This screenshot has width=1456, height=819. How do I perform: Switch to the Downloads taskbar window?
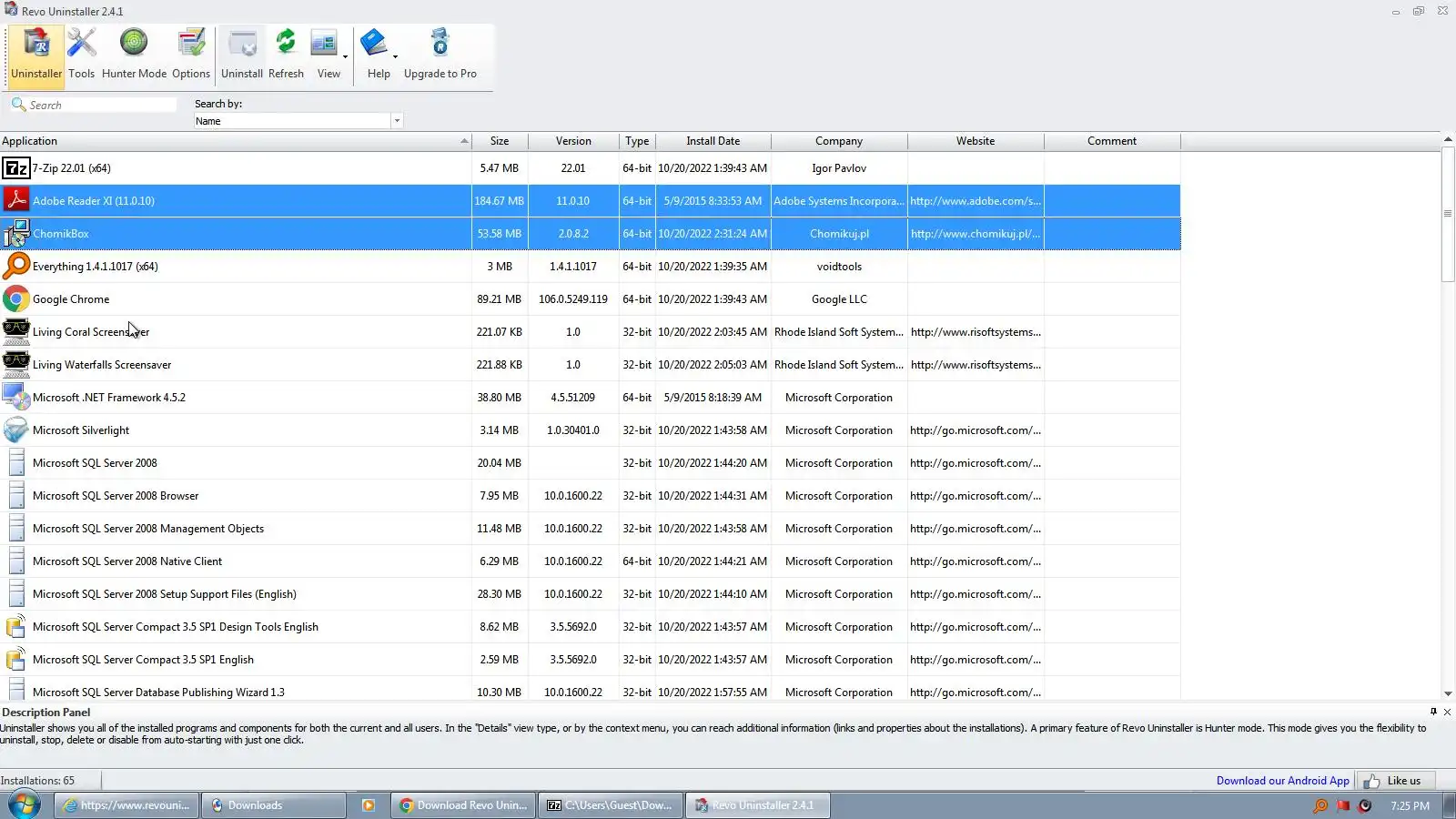point(273,805)
